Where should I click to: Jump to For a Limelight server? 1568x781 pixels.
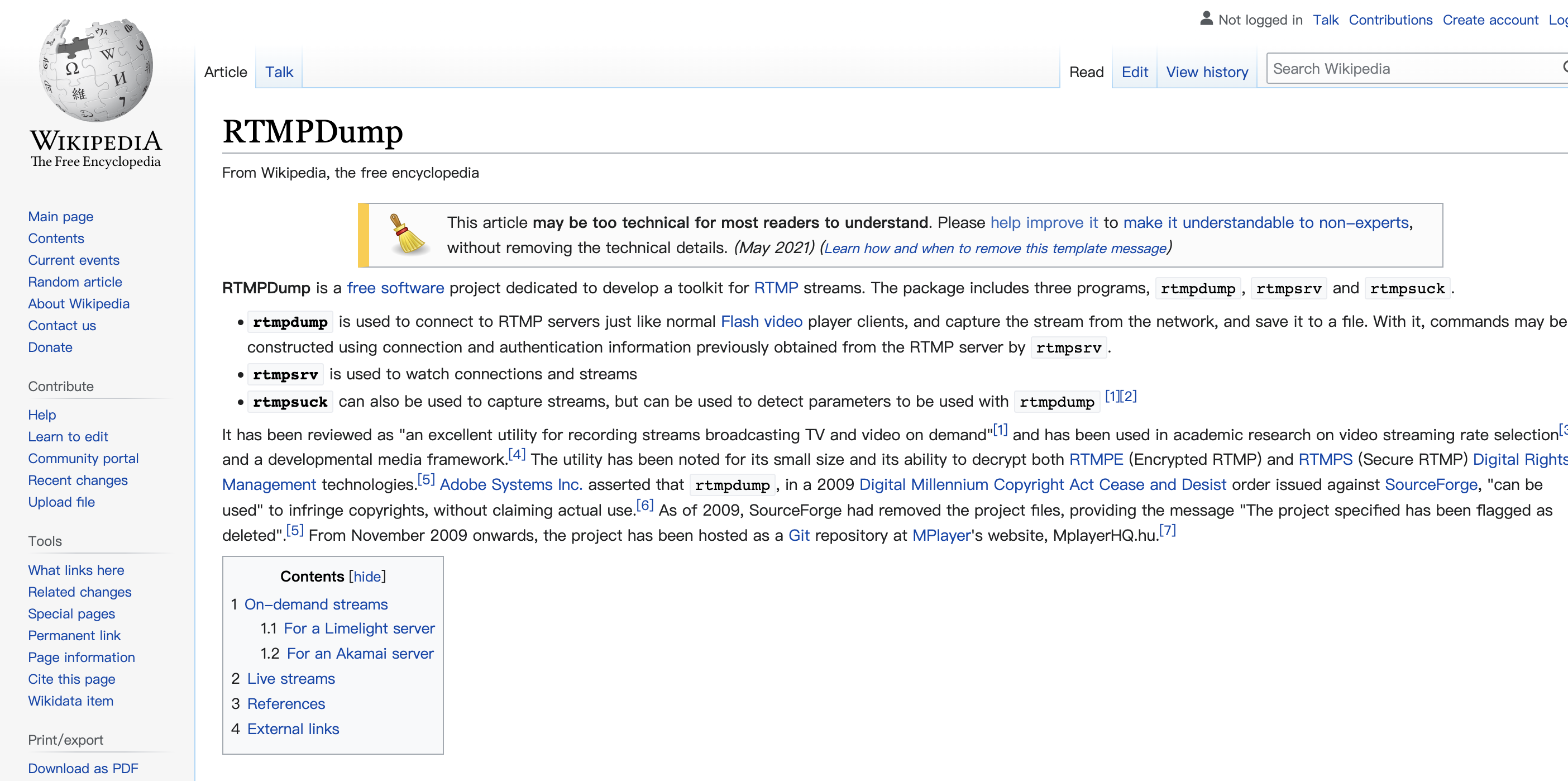click(x=359, y=628)
